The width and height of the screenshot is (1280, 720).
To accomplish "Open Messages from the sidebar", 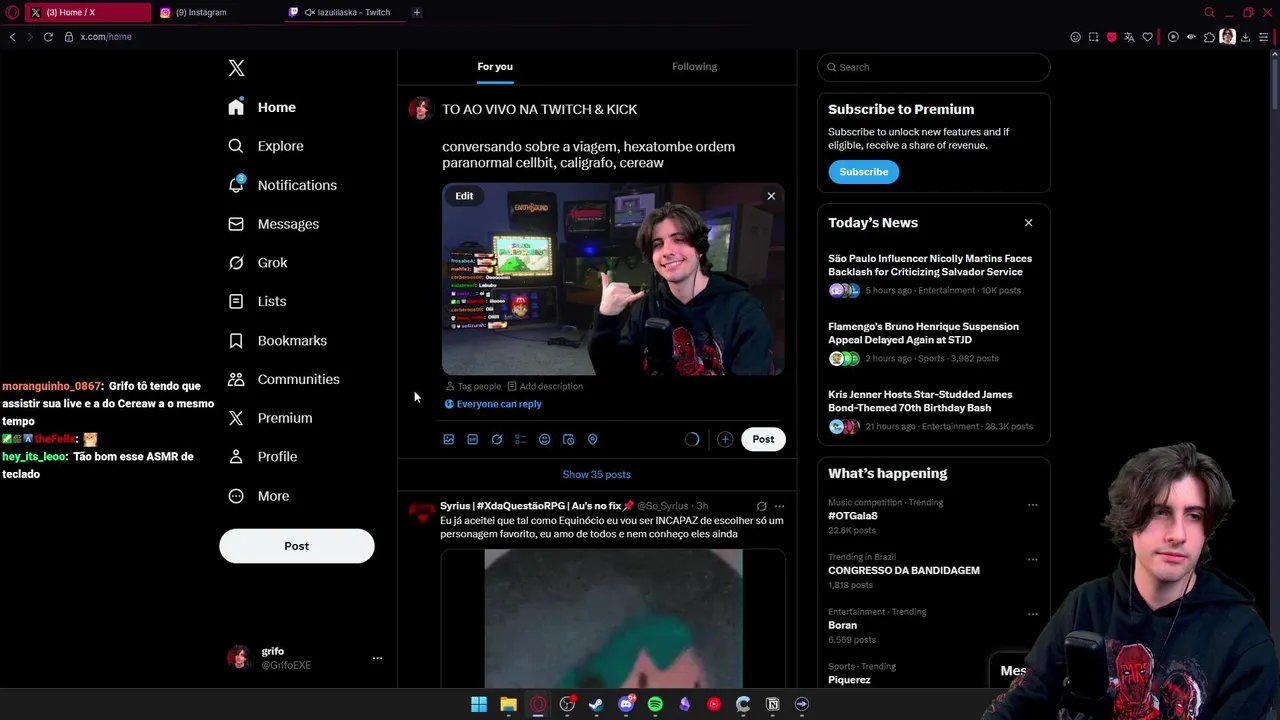I will pos(273,224).
